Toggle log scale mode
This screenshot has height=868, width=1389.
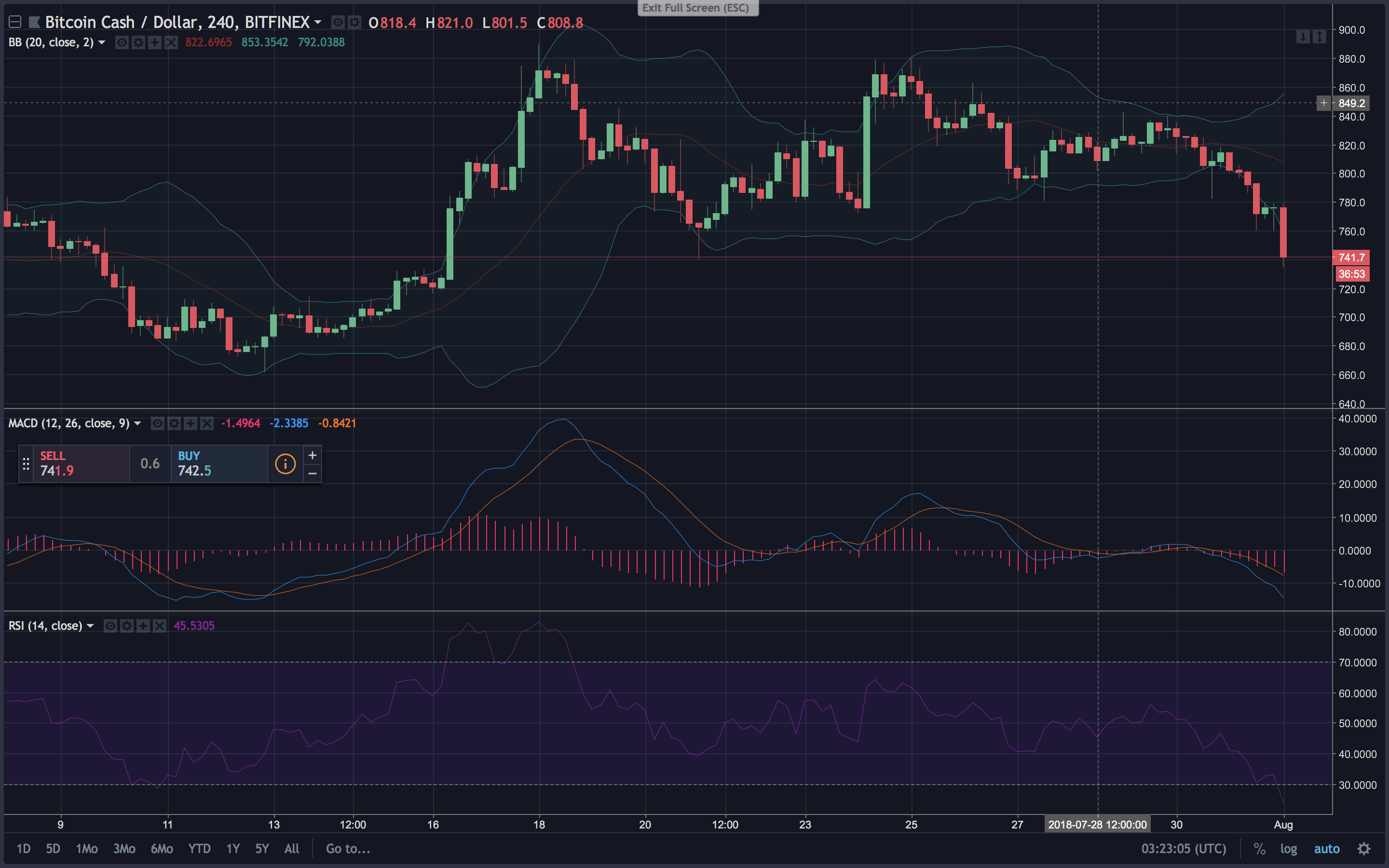pos(1289,849)
